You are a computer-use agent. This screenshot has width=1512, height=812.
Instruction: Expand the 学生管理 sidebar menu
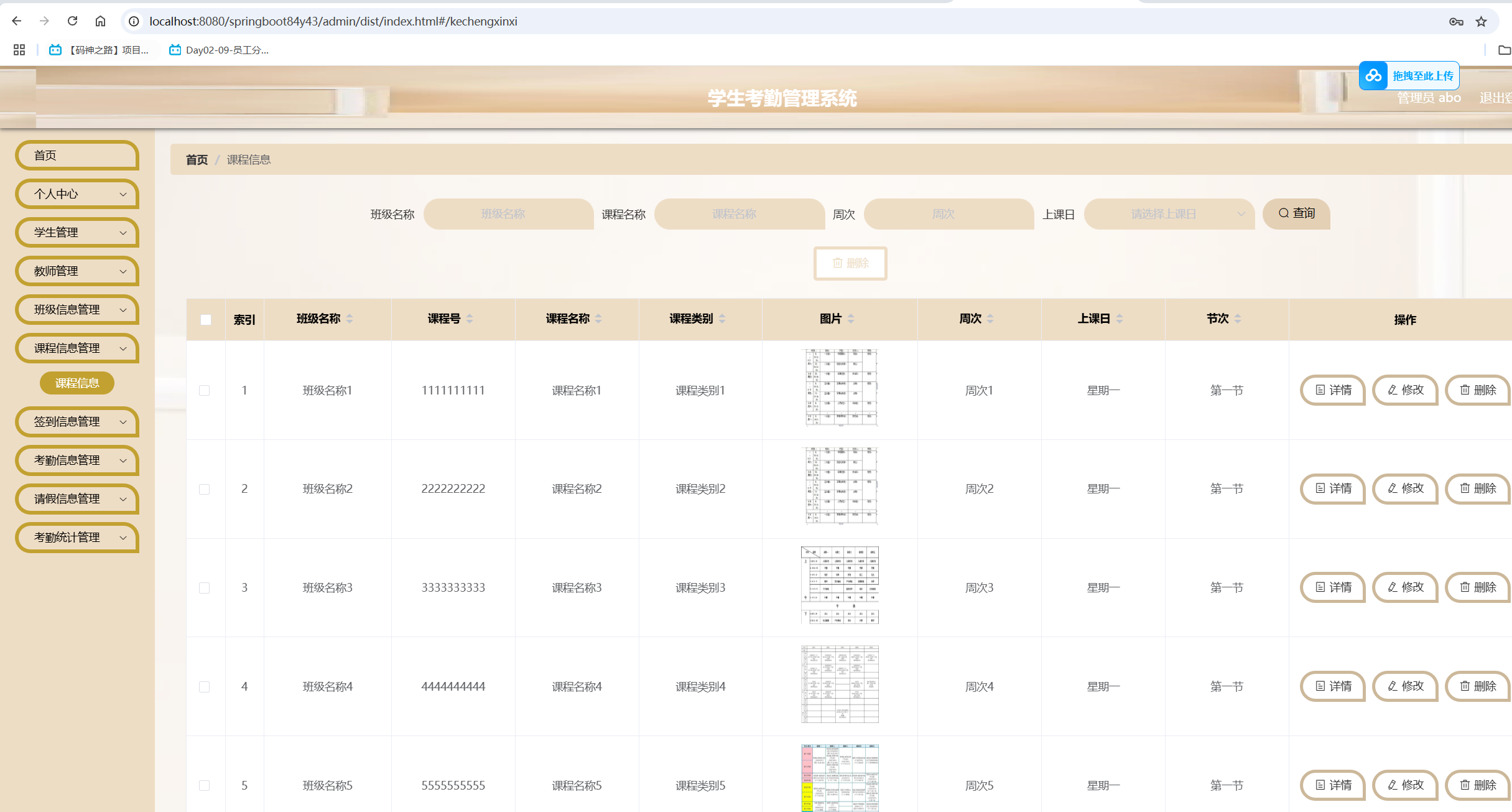(77, 232)
